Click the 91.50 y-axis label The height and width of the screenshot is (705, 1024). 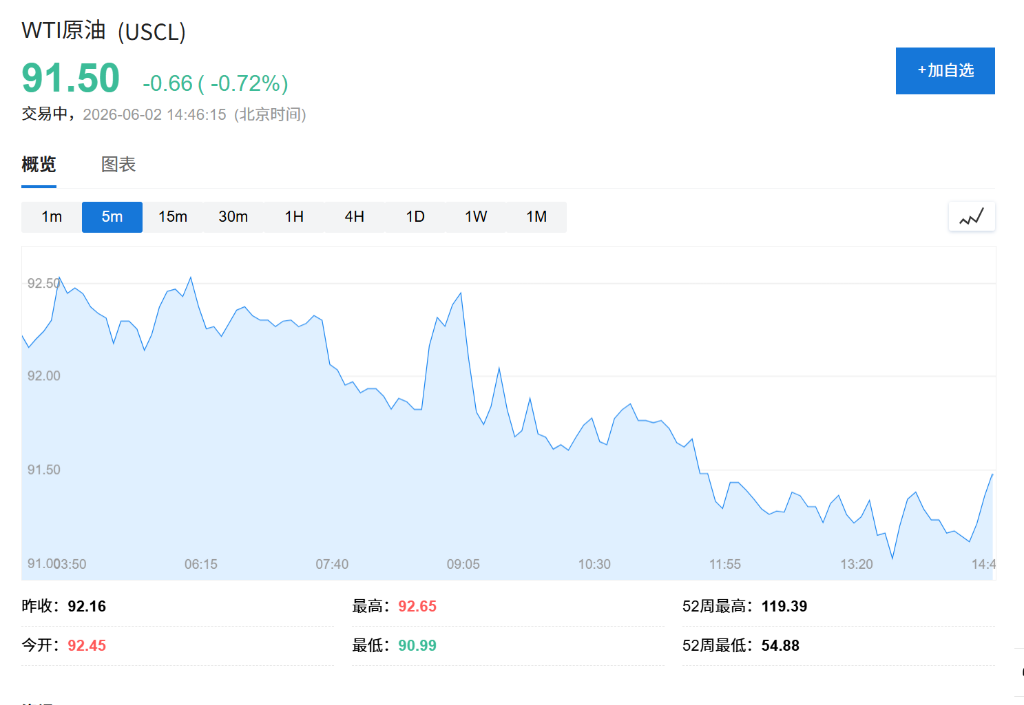44,470
